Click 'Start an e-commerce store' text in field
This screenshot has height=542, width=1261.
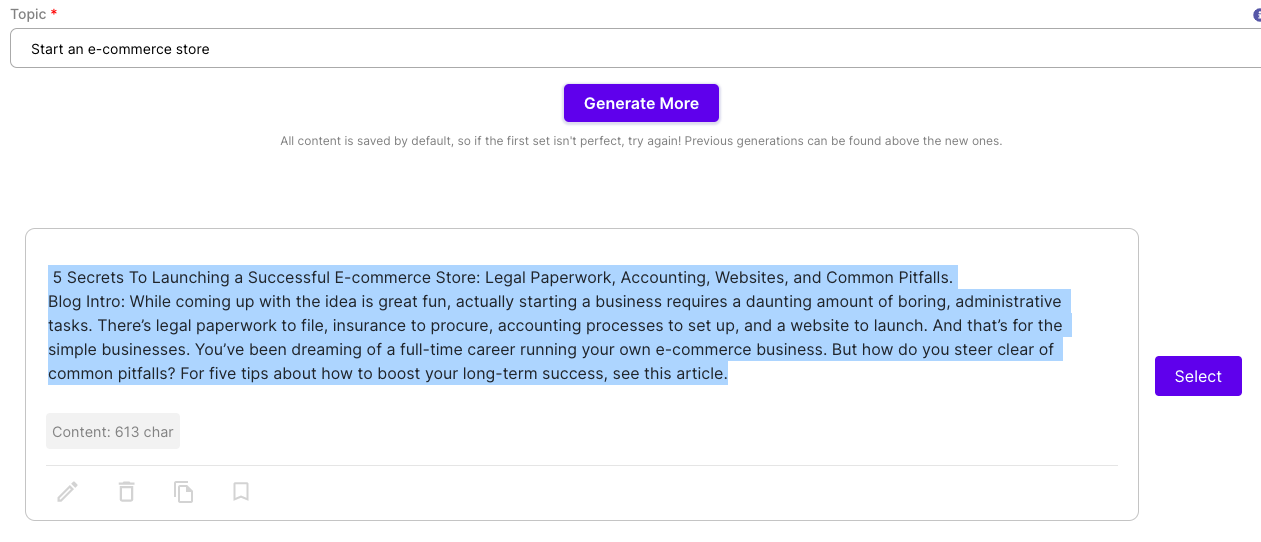[120, 49]
